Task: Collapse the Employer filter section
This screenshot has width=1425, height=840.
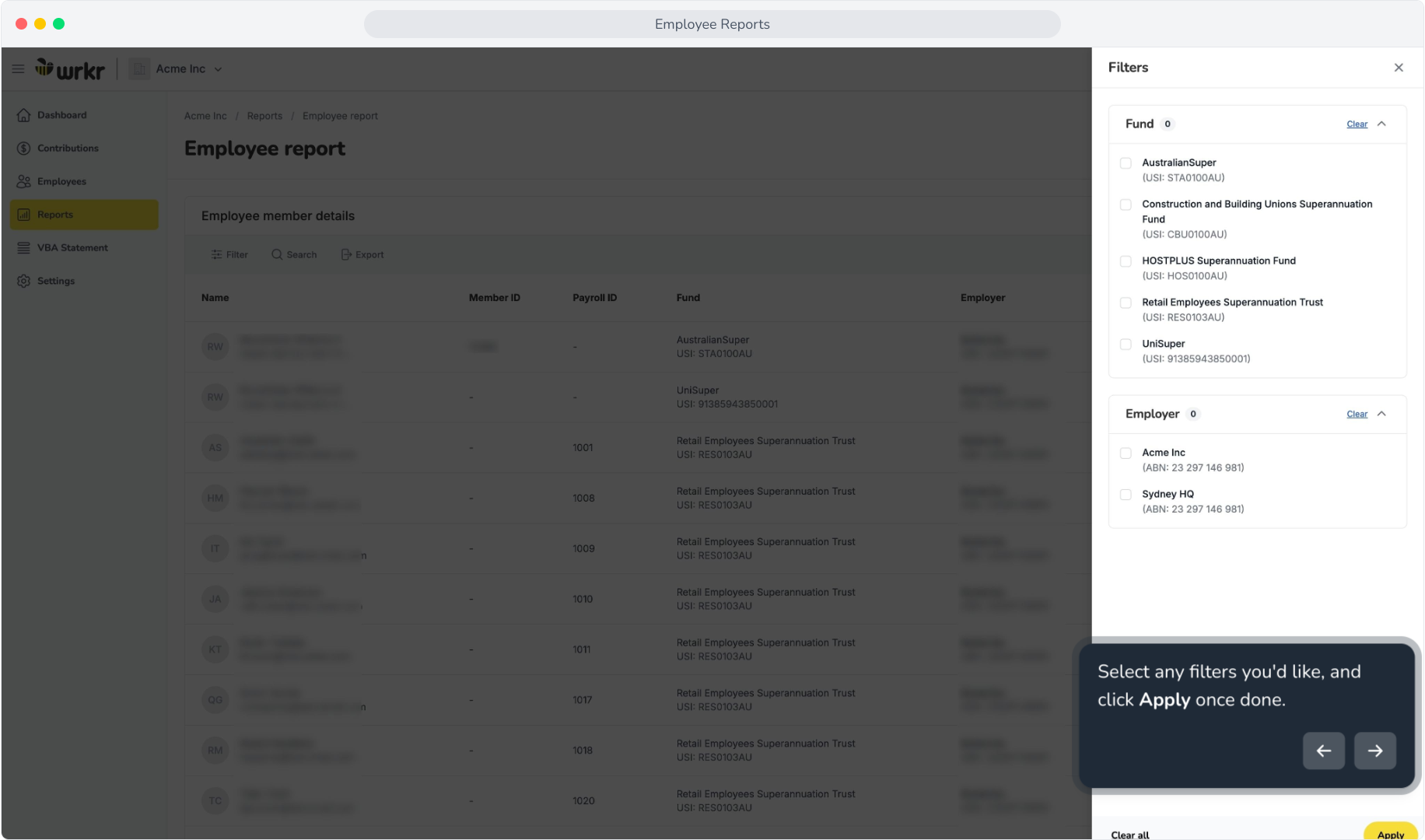Action: click(1381, 415)
